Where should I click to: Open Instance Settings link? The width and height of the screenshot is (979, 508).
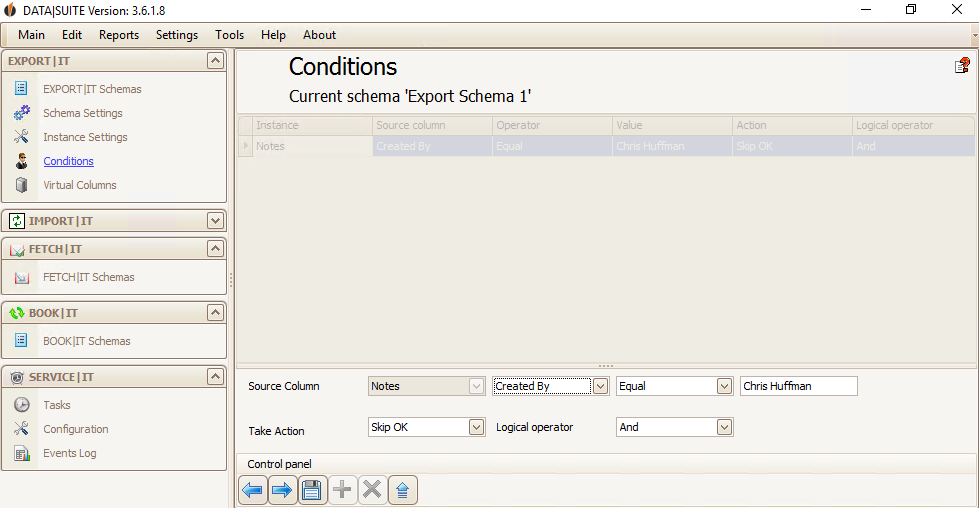click(x=85, y=137)
